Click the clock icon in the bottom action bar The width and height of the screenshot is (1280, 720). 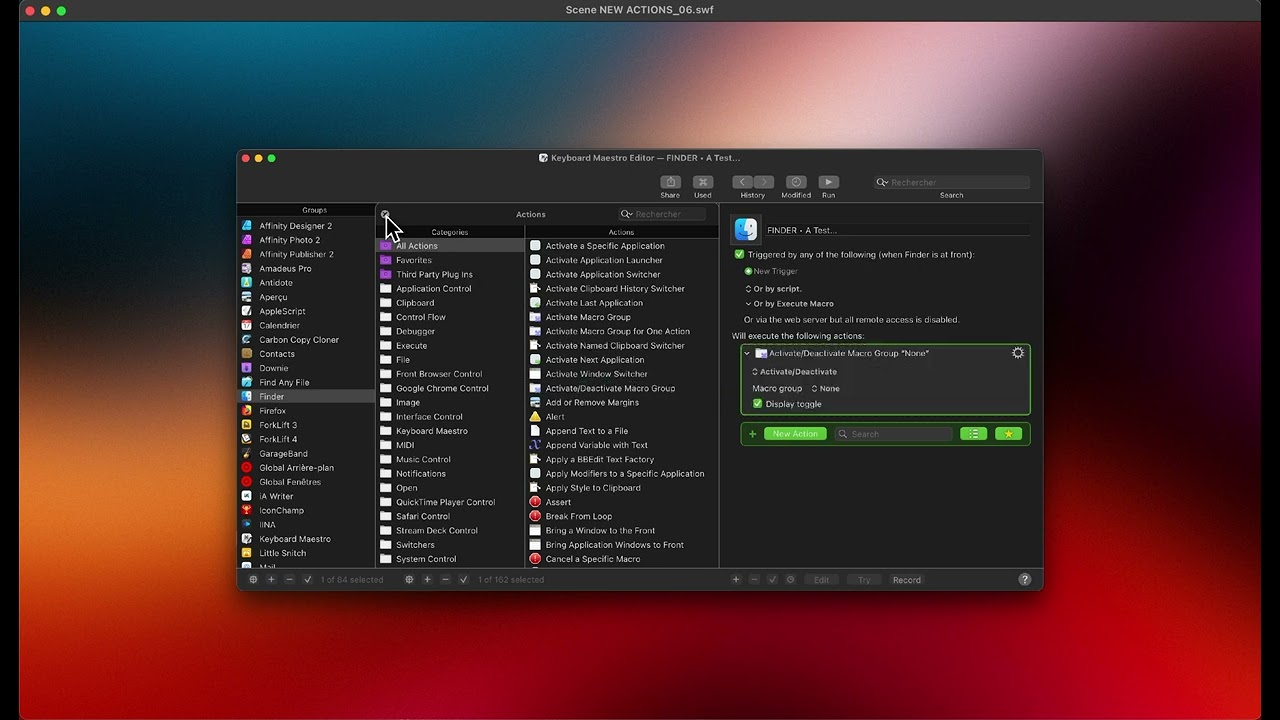[790, 580]
